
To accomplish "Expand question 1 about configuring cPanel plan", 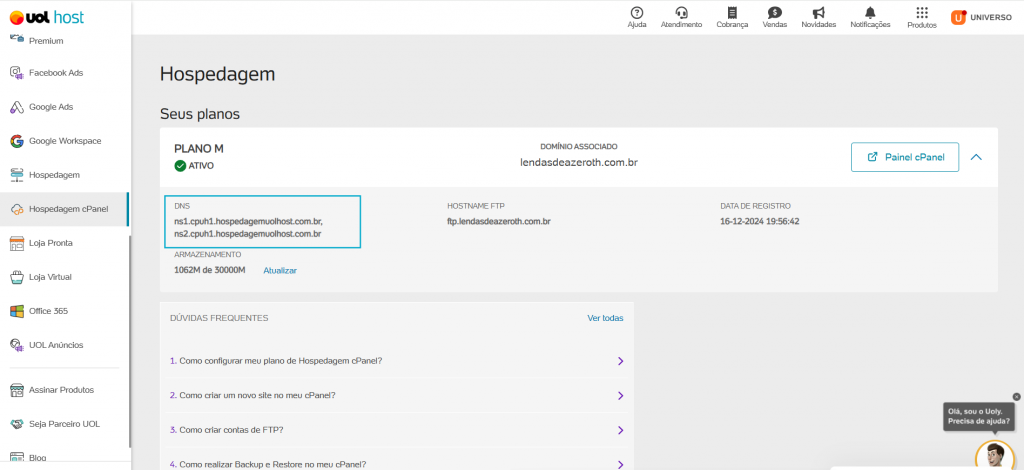I will [x=620, y=361].
